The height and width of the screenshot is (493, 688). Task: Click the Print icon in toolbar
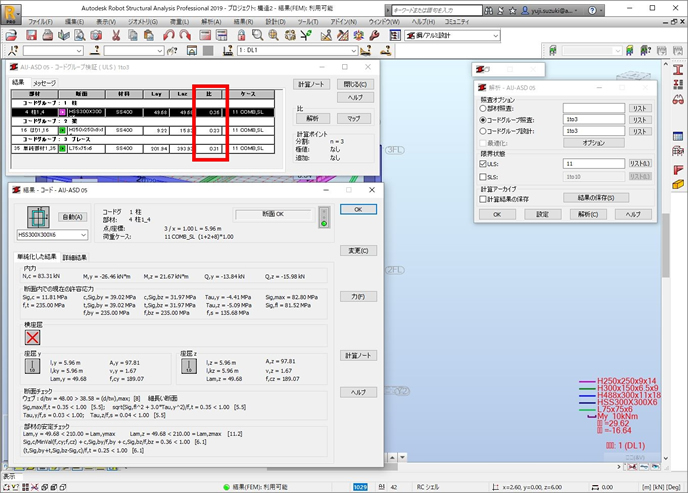pyautogui.click(x=47, y=35)
